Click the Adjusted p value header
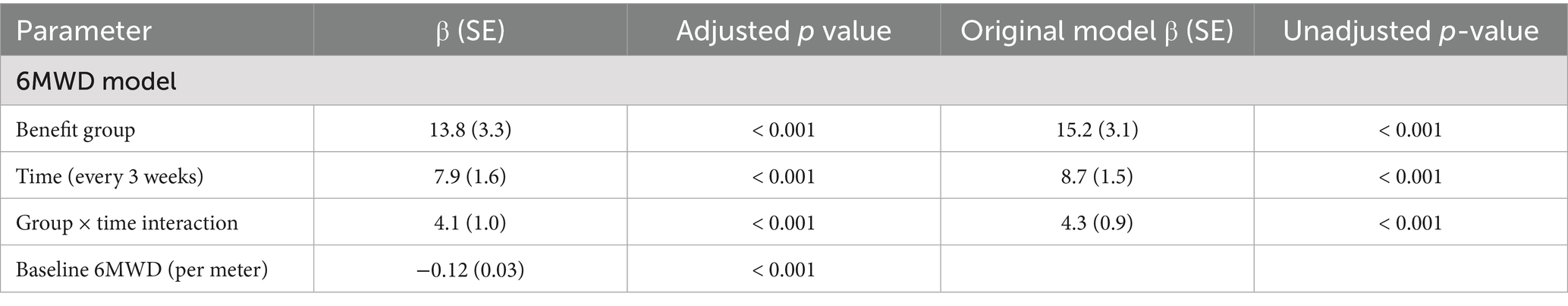This screenshot has height=306, width=1568. [x=784, y=31]
